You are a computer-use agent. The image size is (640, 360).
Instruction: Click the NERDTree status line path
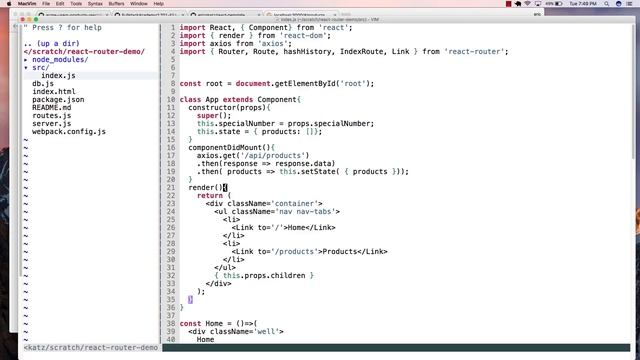[91, 348]
